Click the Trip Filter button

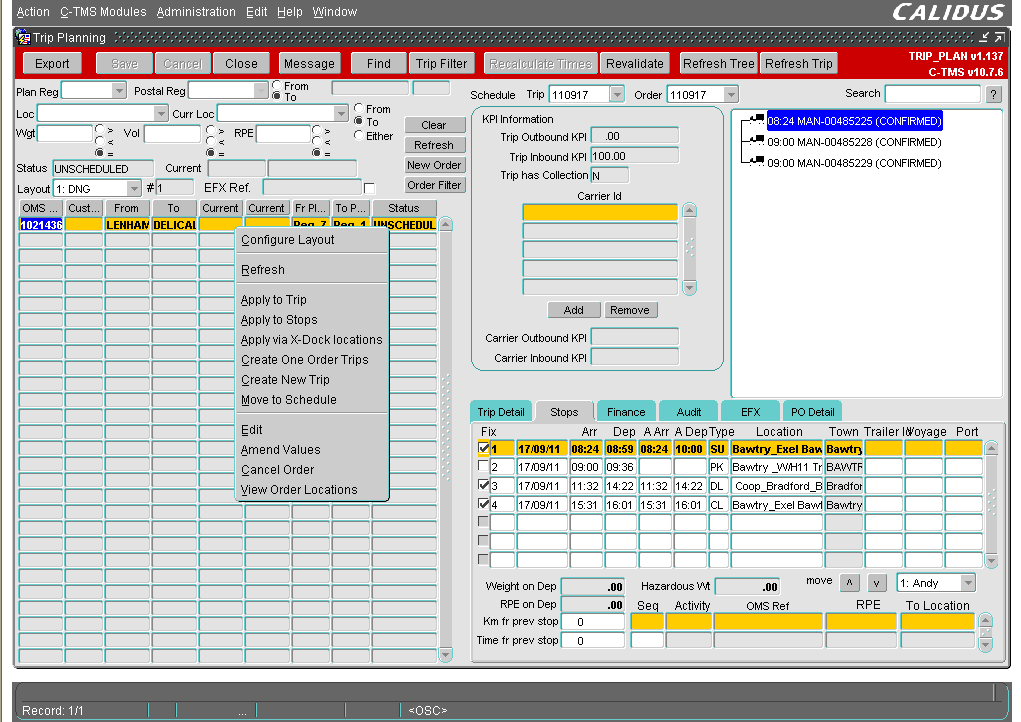(x=441, y=63)
